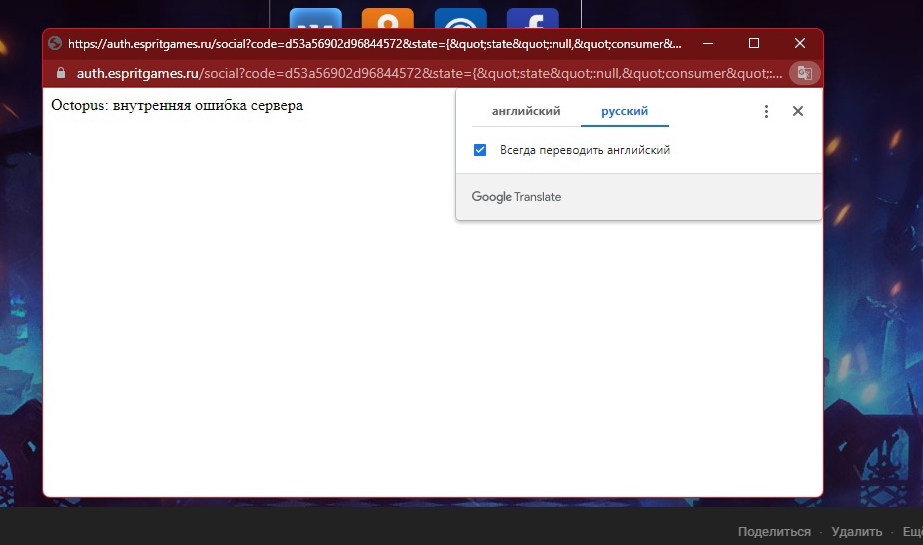The image size is (923, 545).
Task: Open the three-dot translate options menu
Action: click(x=766, y=111)
